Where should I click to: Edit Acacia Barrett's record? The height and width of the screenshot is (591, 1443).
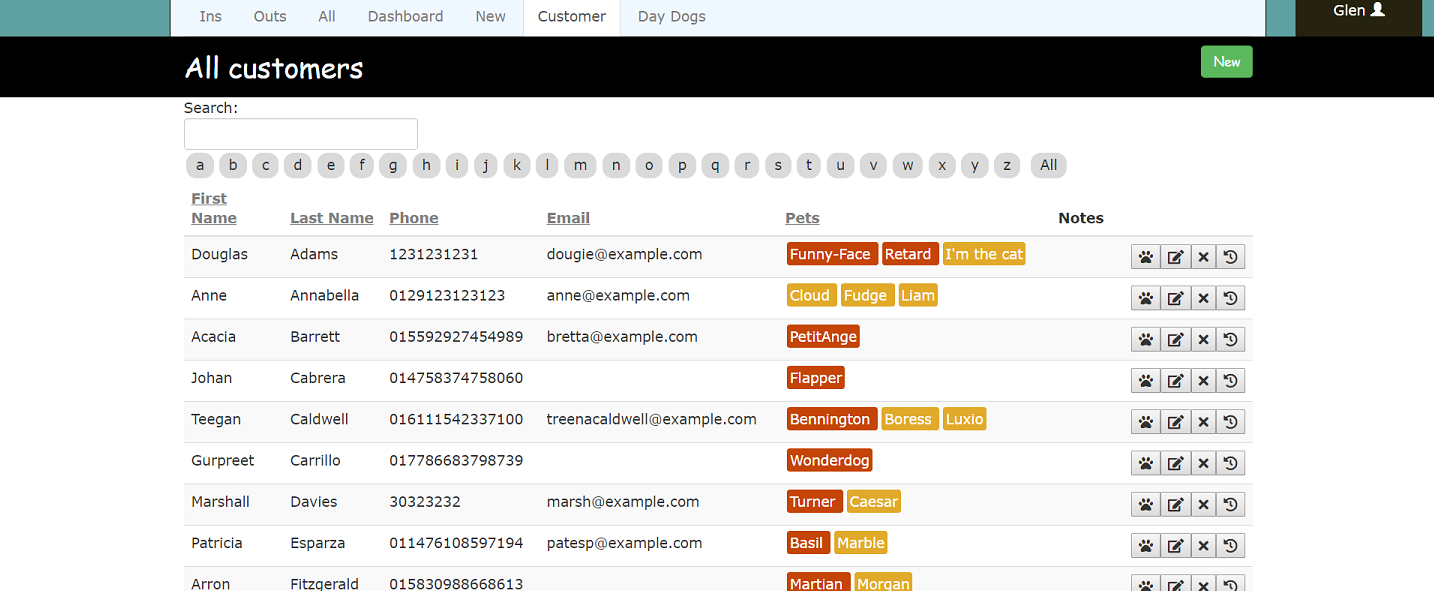click(x=1176, y=339)
